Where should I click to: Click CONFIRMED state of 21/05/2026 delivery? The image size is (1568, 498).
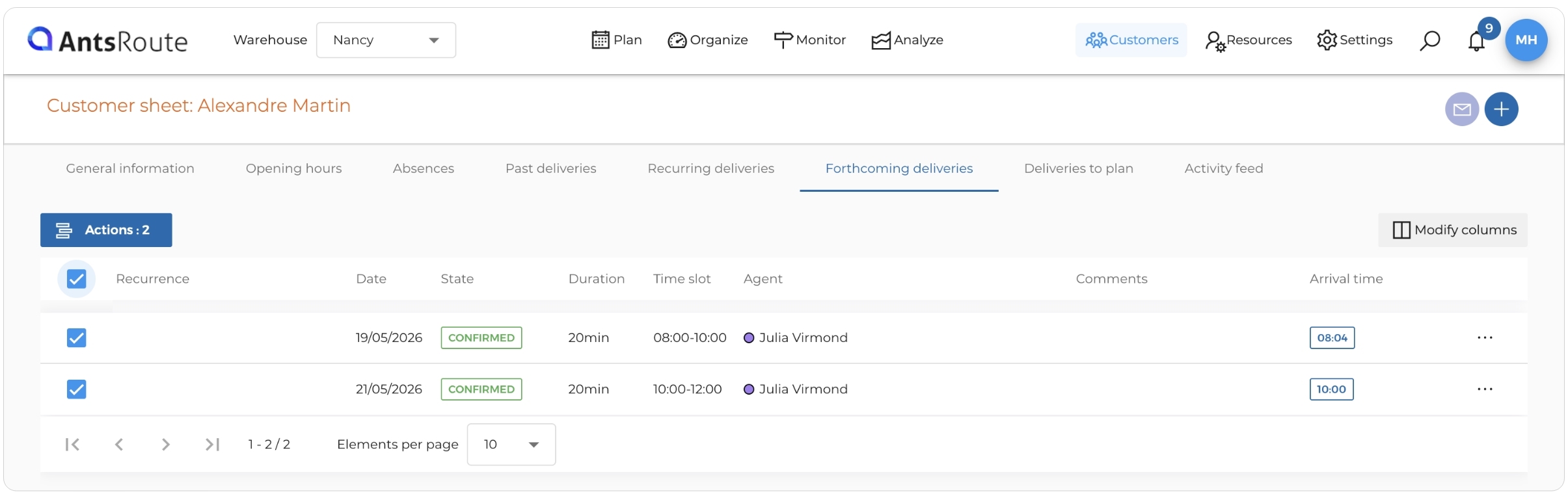[481, 389]
